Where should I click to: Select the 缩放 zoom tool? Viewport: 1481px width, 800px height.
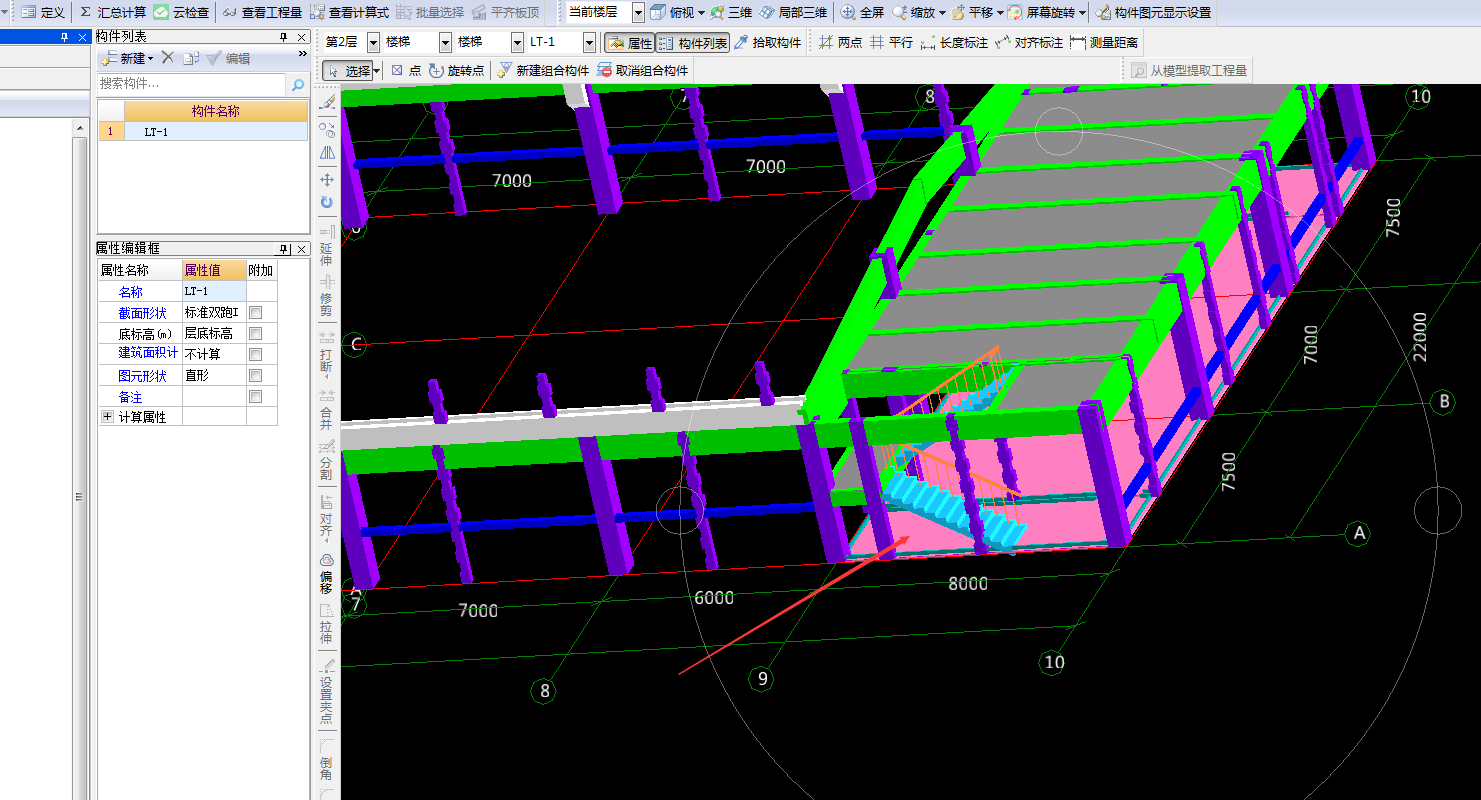click(914, 12)
